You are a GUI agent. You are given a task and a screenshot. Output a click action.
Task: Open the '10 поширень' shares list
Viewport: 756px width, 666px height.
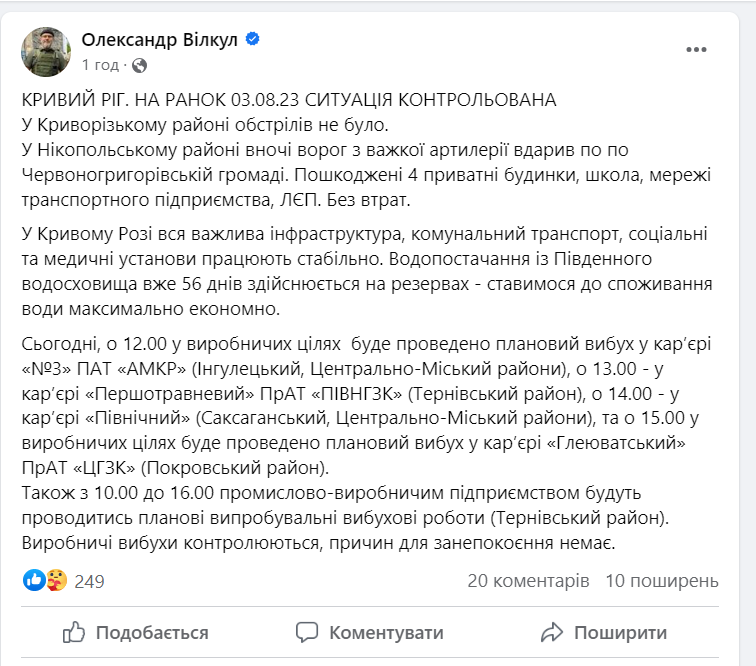pos(662,581)
